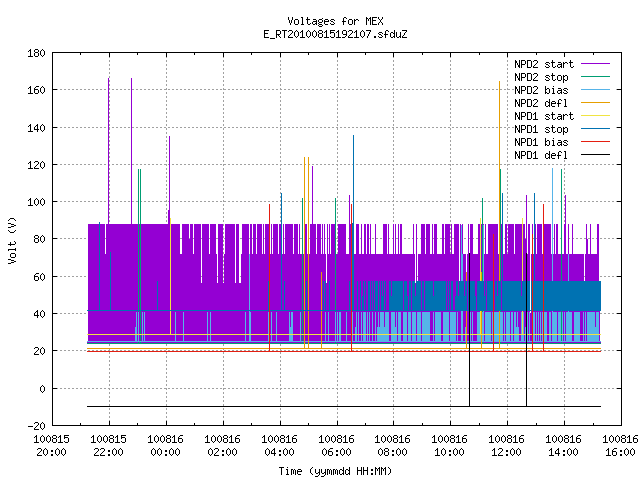Click the Time (yymmdd HH:MM) x-axis label
The image size is (640, 480).
point(335,471)
